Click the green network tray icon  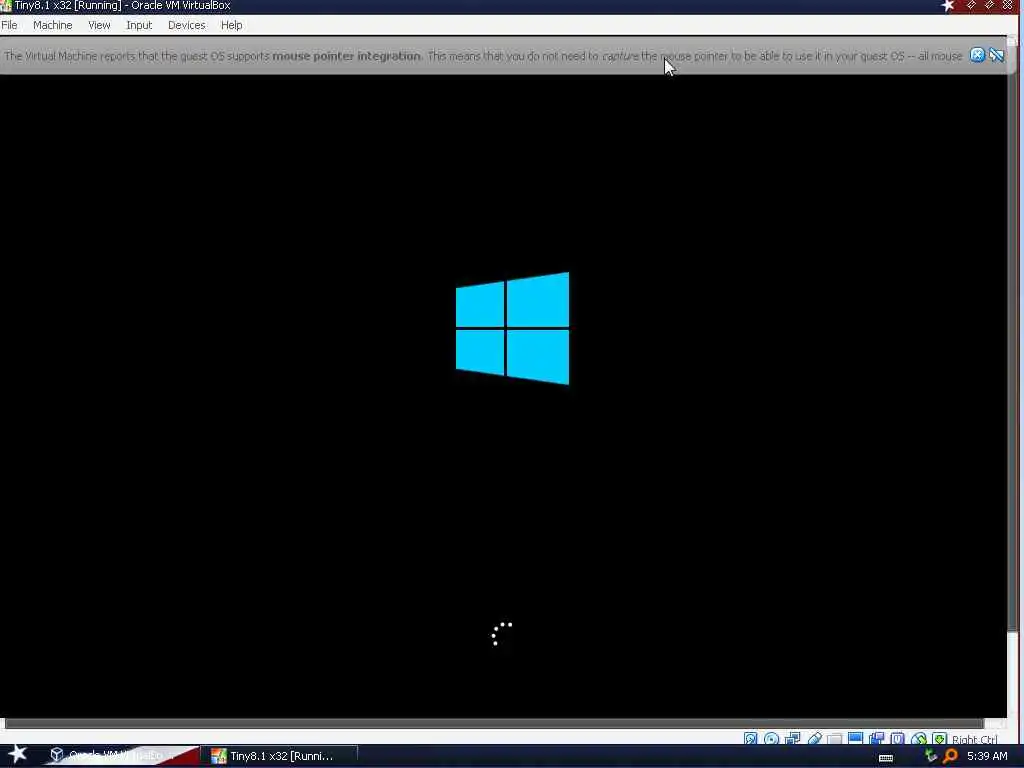tap(931, 755)
